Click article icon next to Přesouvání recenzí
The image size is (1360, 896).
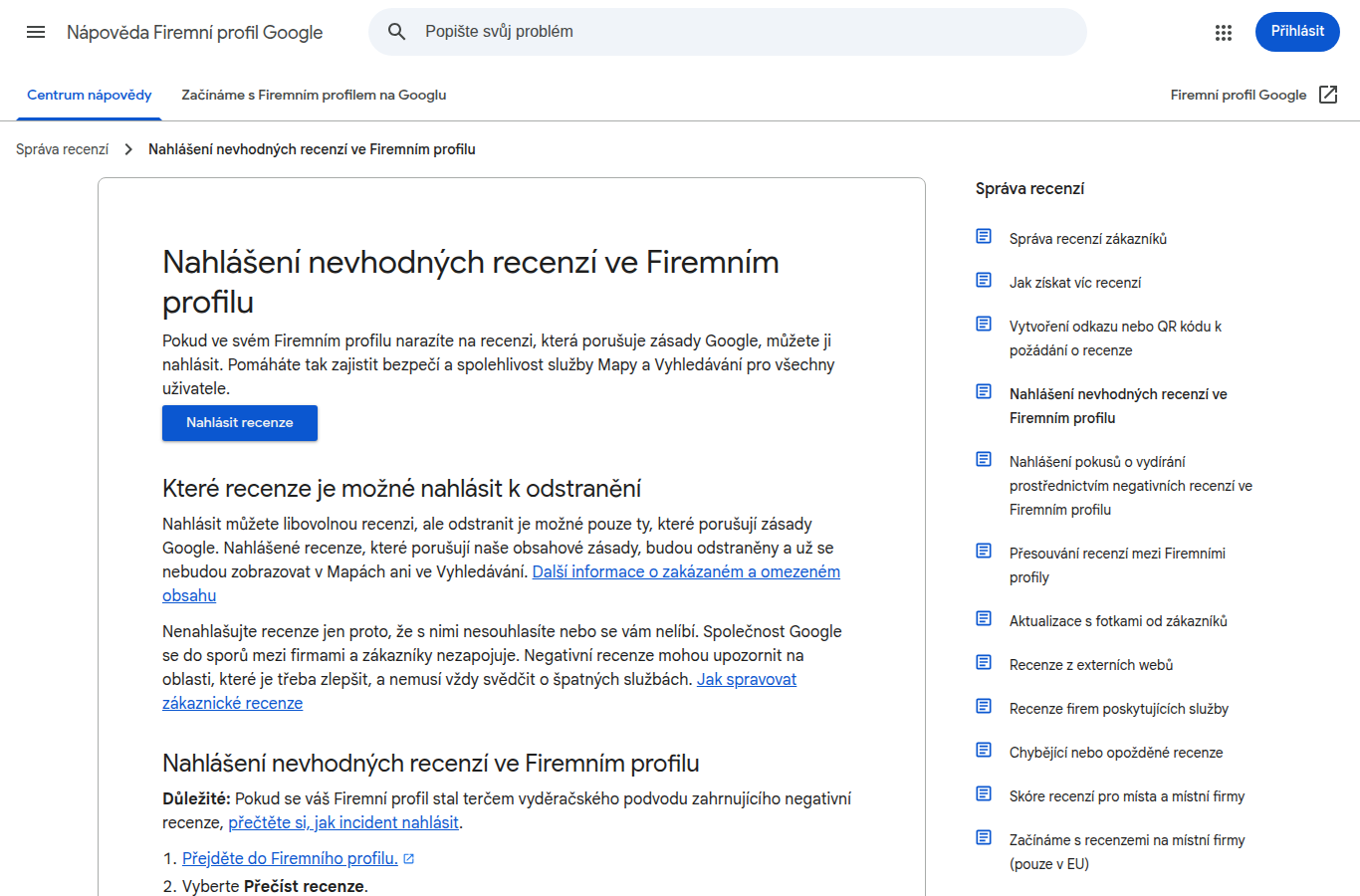tap(984, 551)
